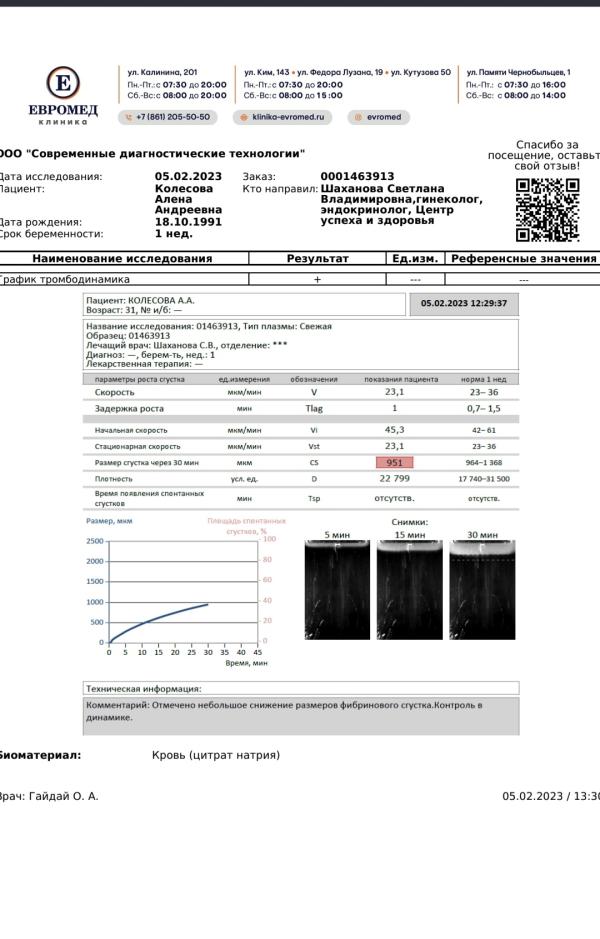Image resolution: width=600 pixels, height=939 pixels.
Task: Click the Референсные значения column header
Action: pos(523,259)
